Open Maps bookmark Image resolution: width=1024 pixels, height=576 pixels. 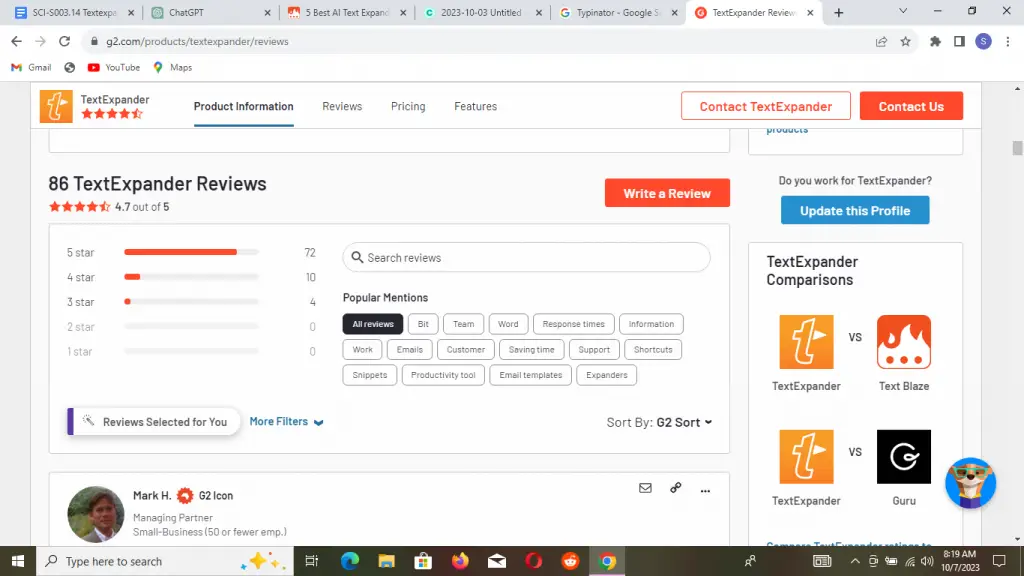coord(172,67)
